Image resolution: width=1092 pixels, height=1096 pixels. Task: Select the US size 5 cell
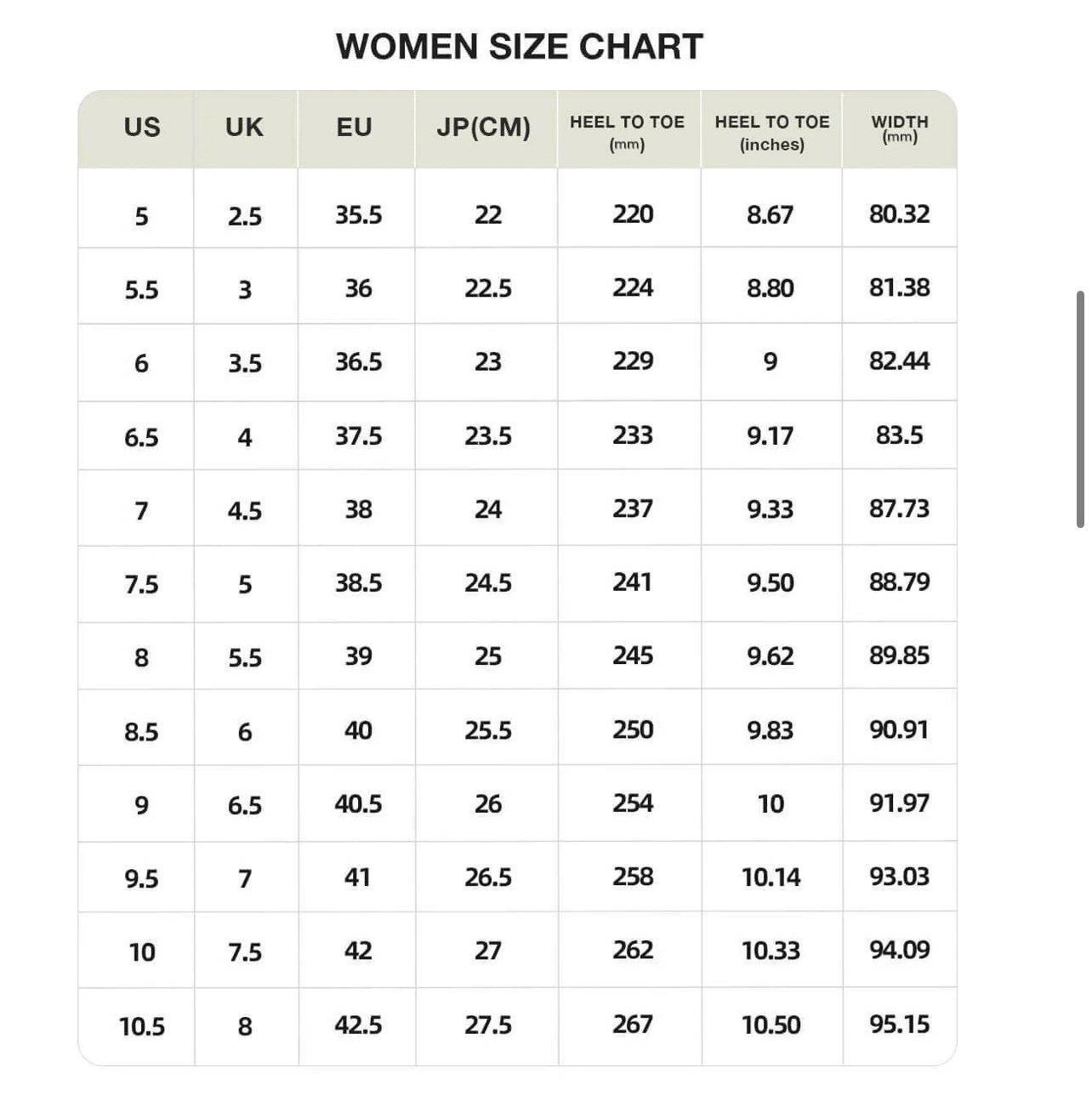tap(141, 216)
